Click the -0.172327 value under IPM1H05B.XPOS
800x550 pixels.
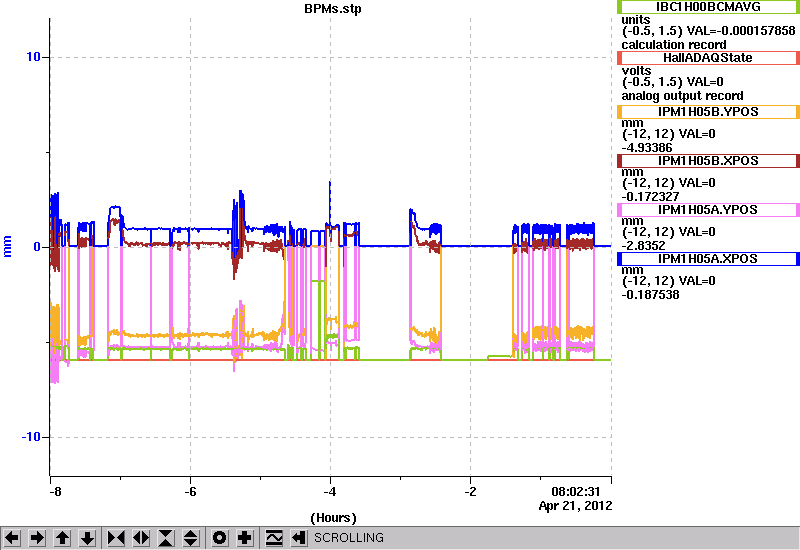[x=651, y=197]
